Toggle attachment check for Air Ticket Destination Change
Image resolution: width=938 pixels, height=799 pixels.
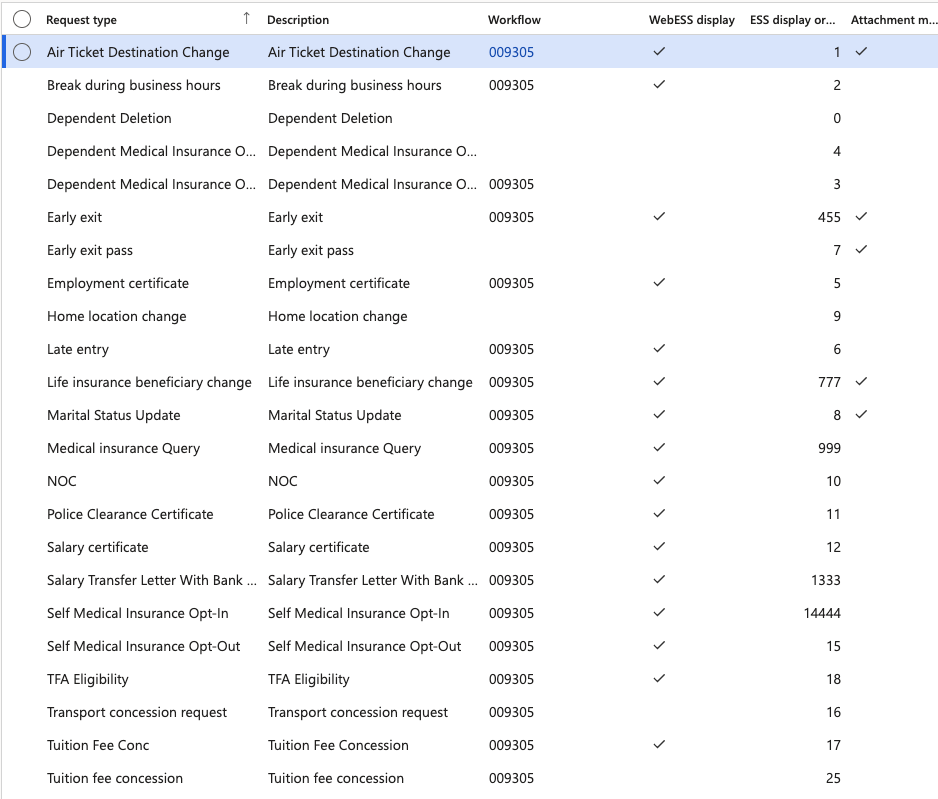point(861,51)
